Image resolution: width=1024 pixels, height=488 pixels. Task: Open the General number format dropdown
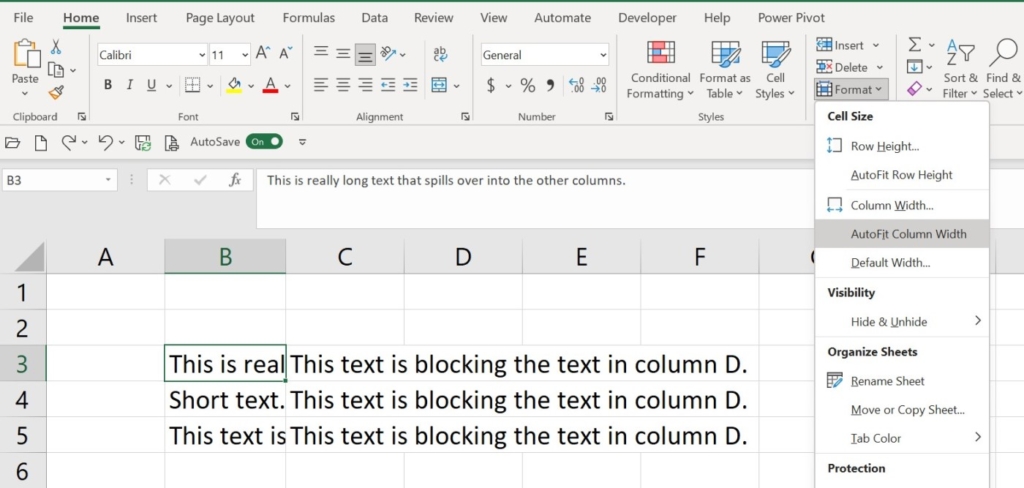603,55
